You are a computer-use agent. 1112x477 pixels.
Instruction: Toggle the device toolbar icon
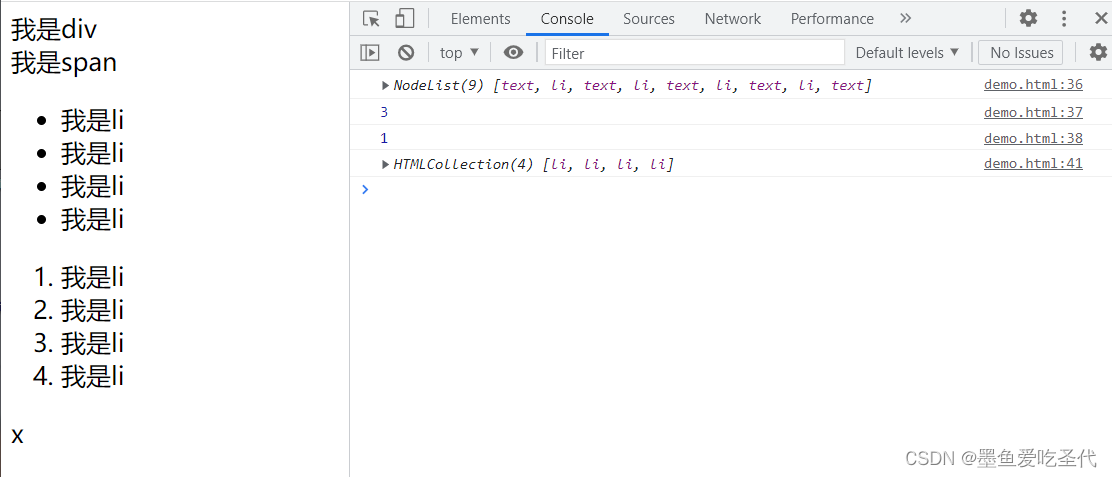404,18
